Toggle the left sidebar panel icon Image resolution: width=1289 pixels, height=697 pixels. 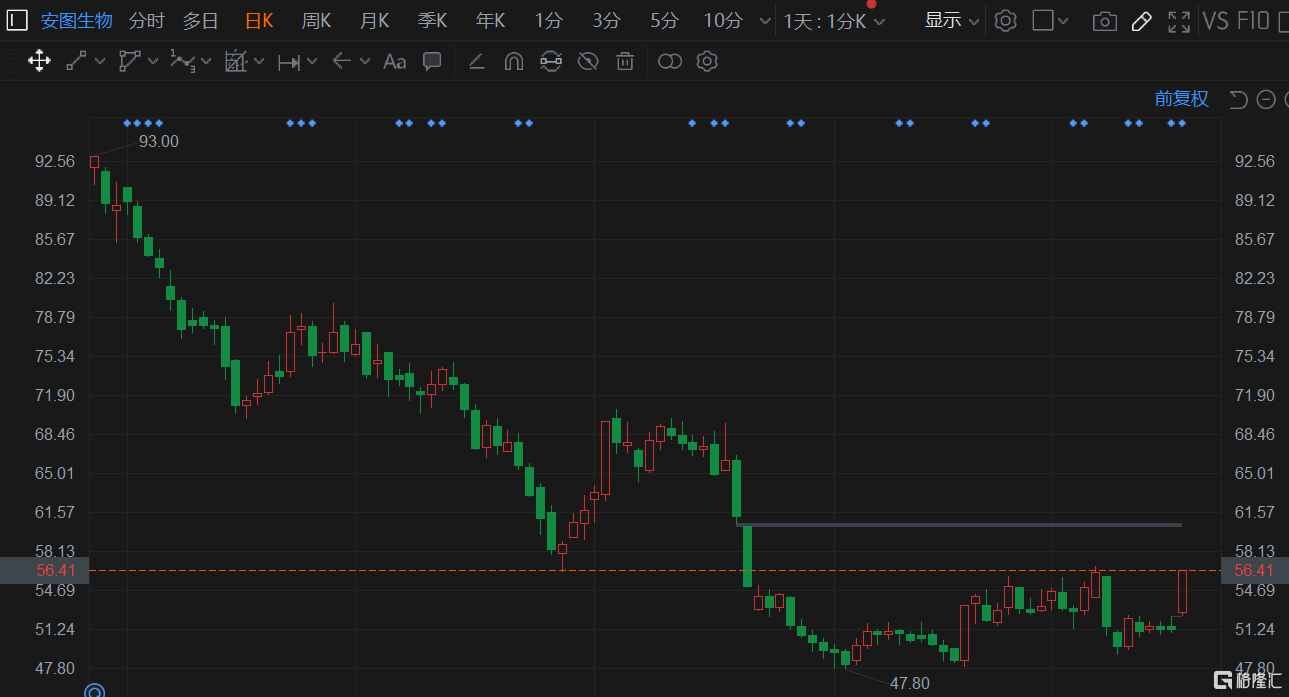(16, 20)
